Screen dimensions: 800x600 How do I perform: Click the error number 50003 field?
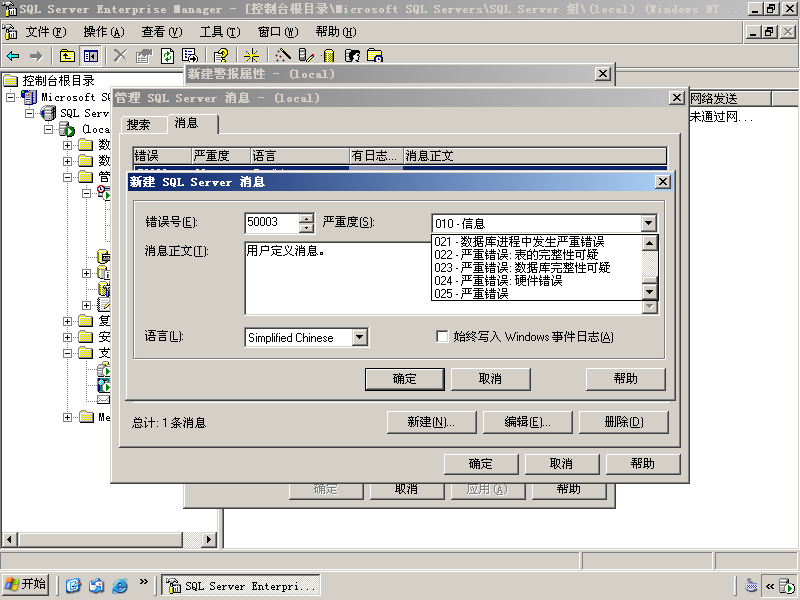[x=272, y=222]
